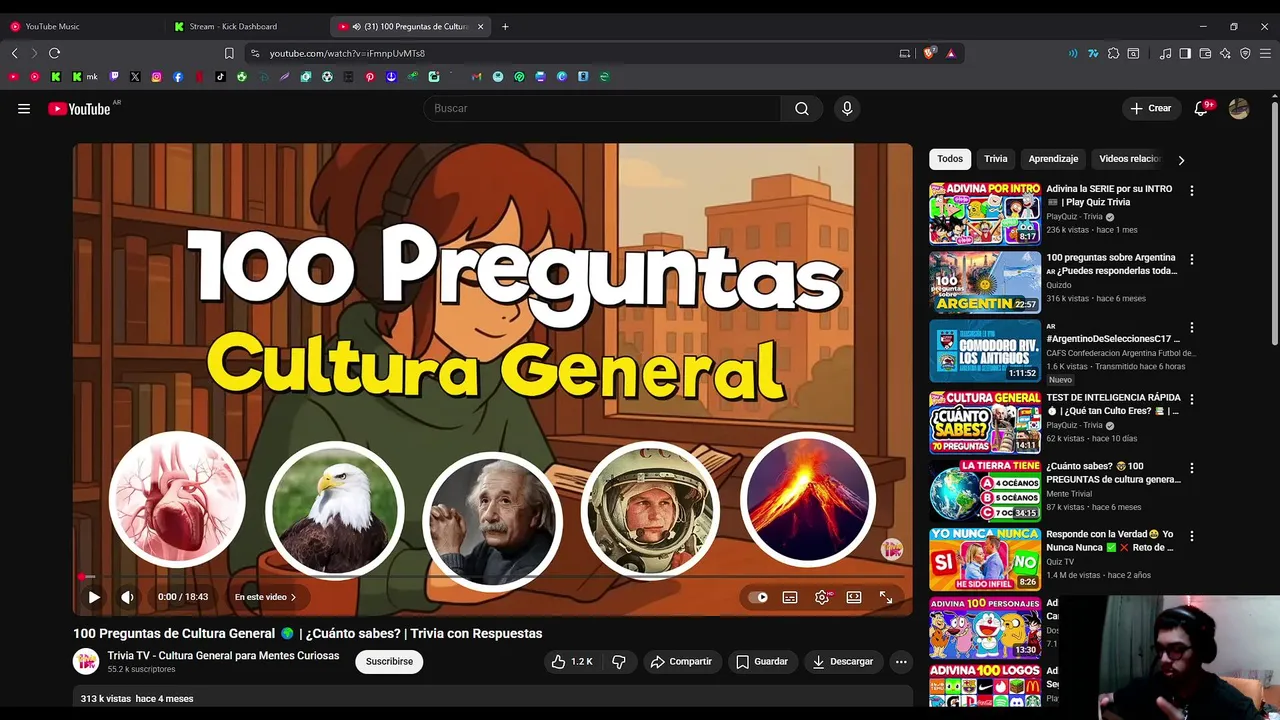Mute the video volume
This screenshot has width=1280, height=720.
click(x=127, y=597)
